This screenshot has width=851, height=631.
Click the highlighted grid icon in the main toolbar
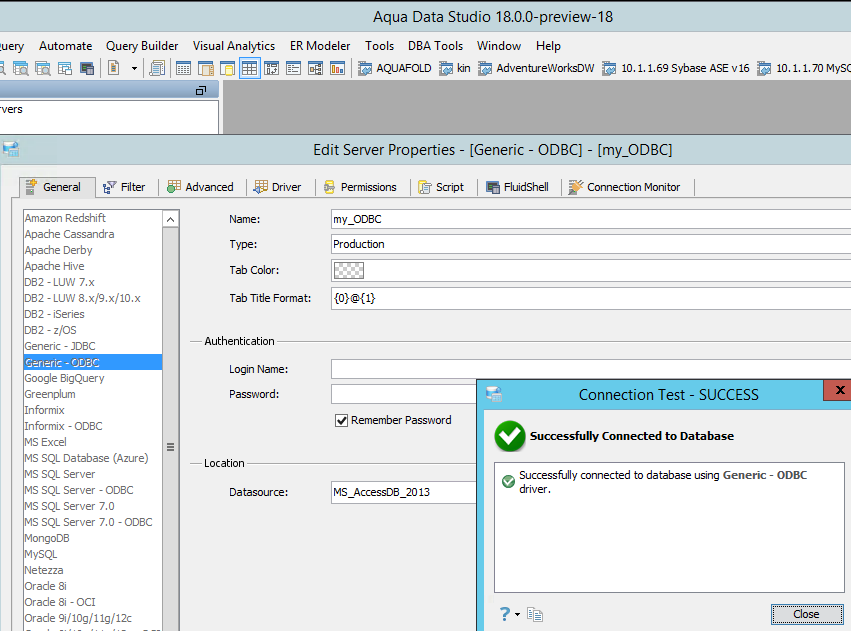[x=249, y=68]
